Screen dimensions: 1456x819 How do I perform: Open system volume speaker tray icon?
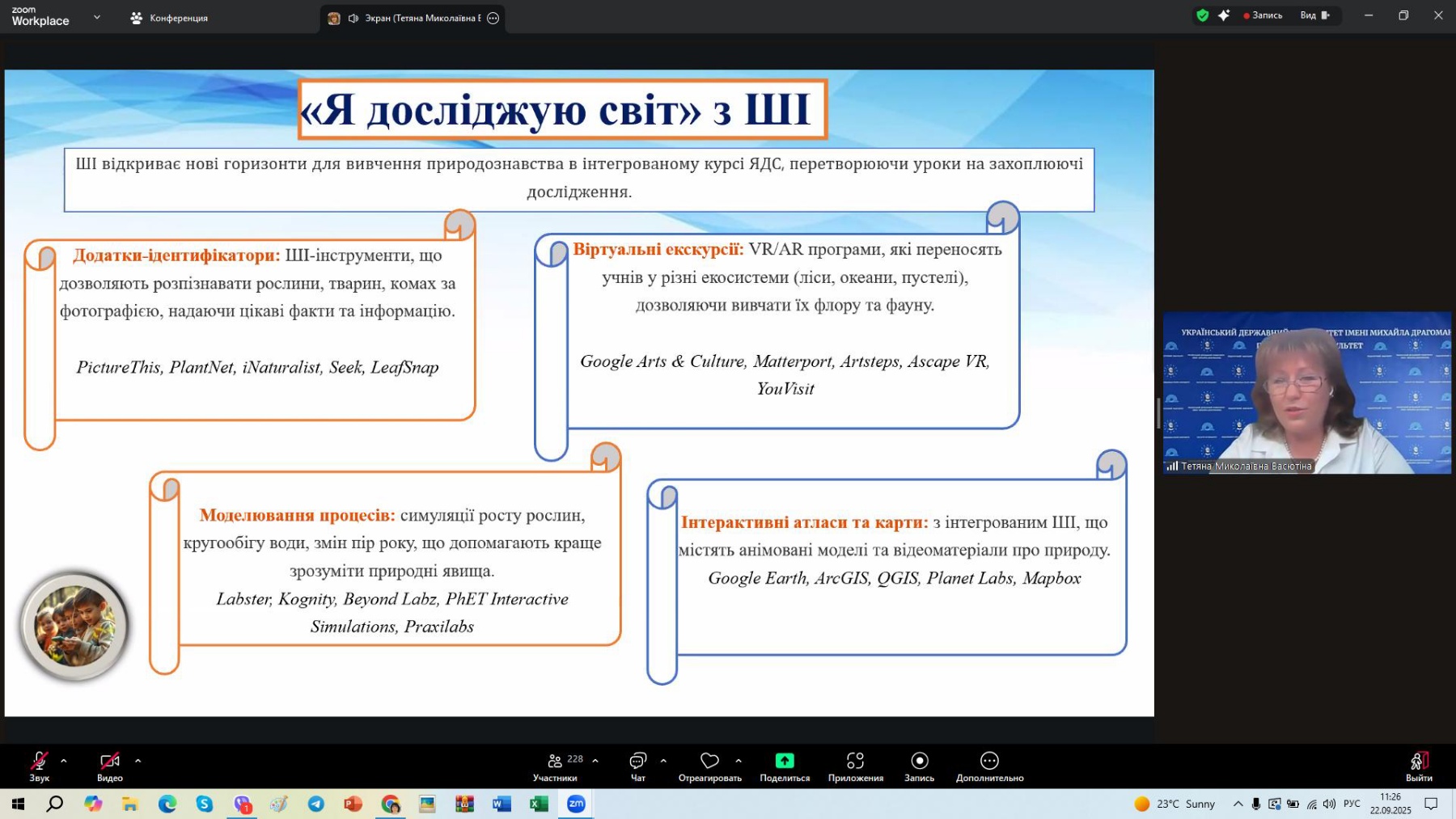[x=1330, y=804]
